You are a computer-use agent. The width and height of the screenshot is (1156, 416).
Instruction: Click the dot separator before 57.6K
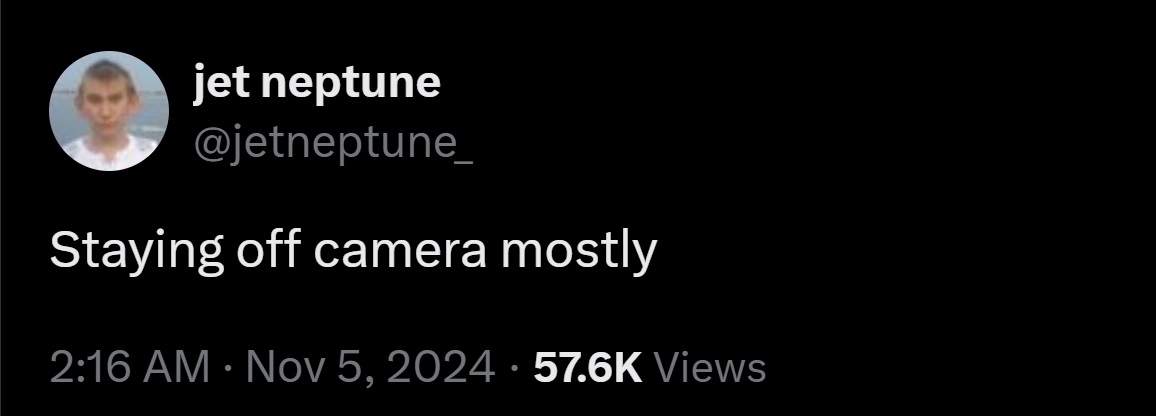(514, 368)
